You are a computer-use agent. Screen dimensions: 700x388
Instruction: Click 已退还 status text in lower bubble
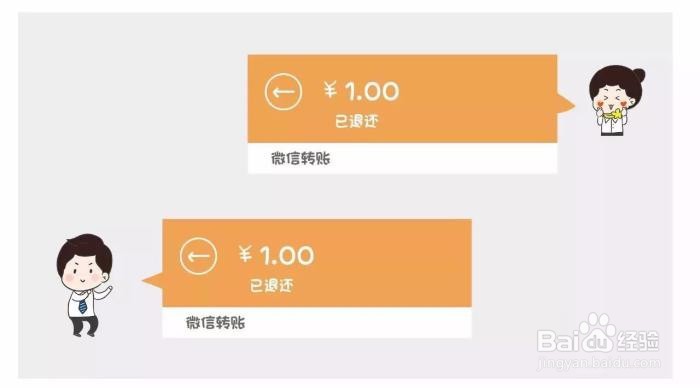[271, 285]
